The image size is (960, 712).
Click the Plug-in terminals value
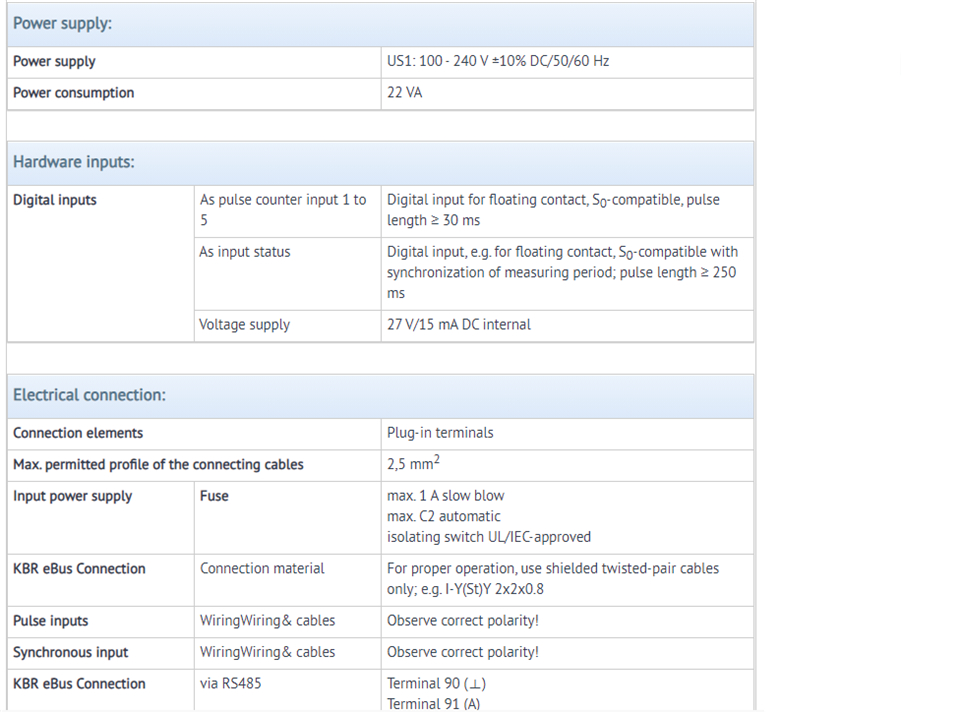[440, 433]
